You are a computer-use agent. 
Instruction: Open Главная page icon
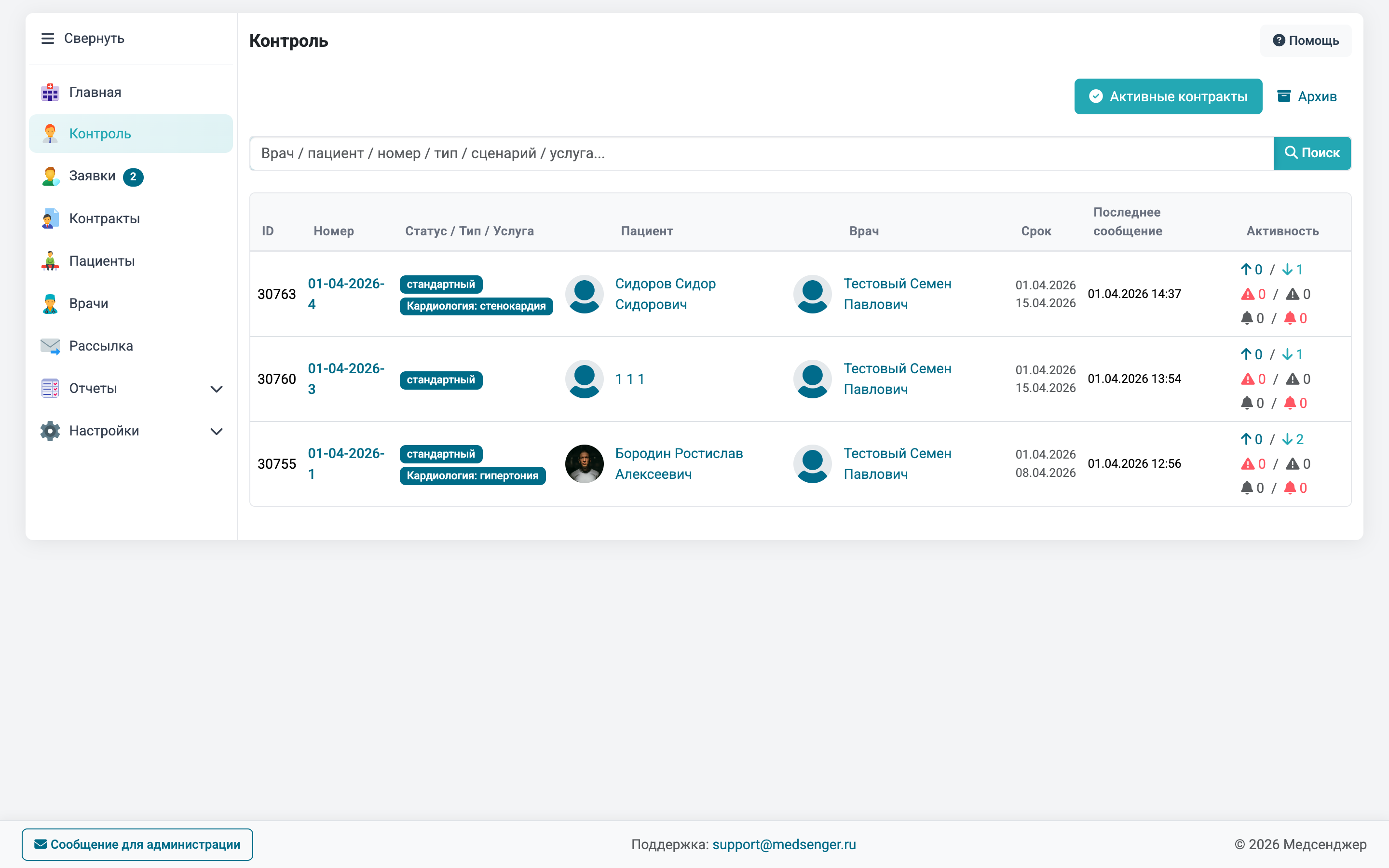coord(50,93)
